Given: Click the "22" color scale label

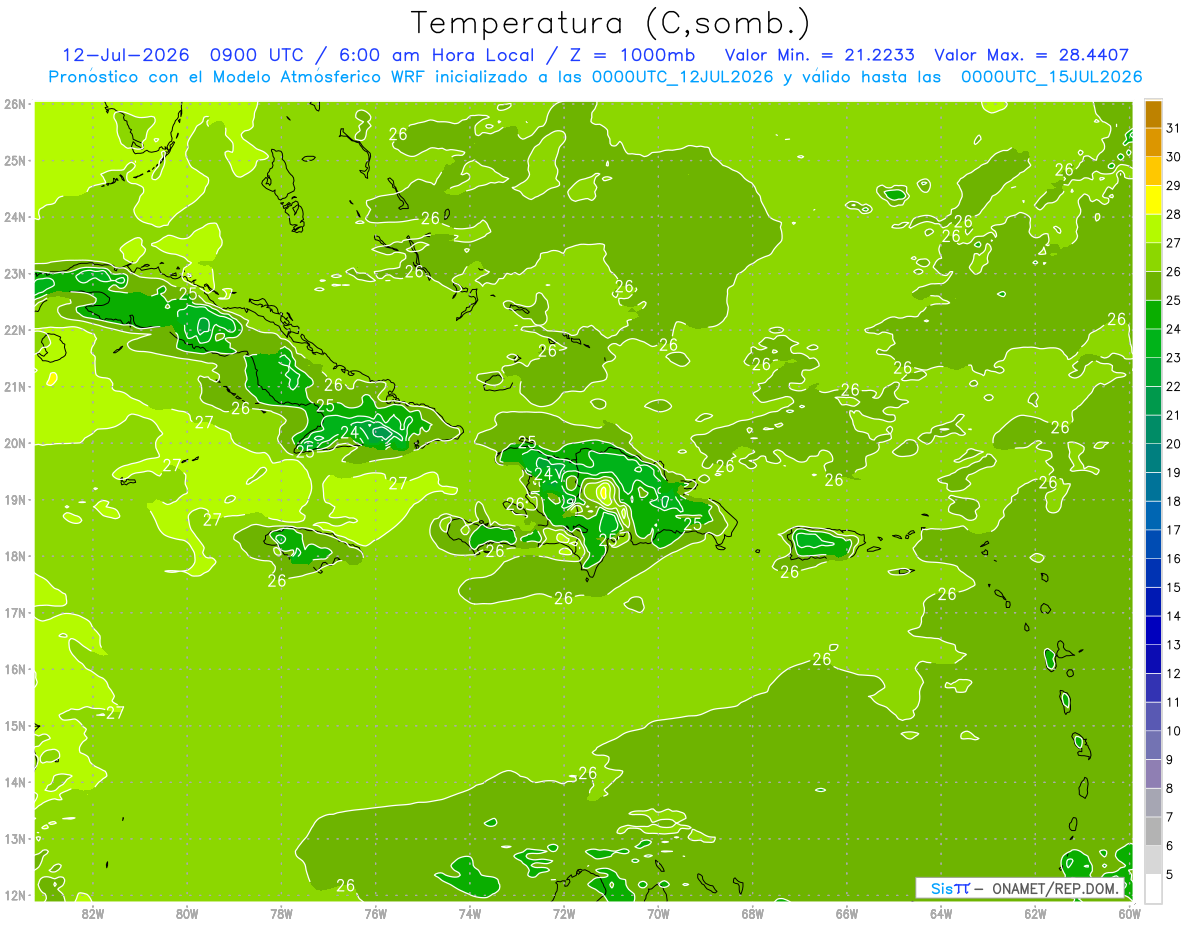Looking at the screenshot, I should point(1174,386).
